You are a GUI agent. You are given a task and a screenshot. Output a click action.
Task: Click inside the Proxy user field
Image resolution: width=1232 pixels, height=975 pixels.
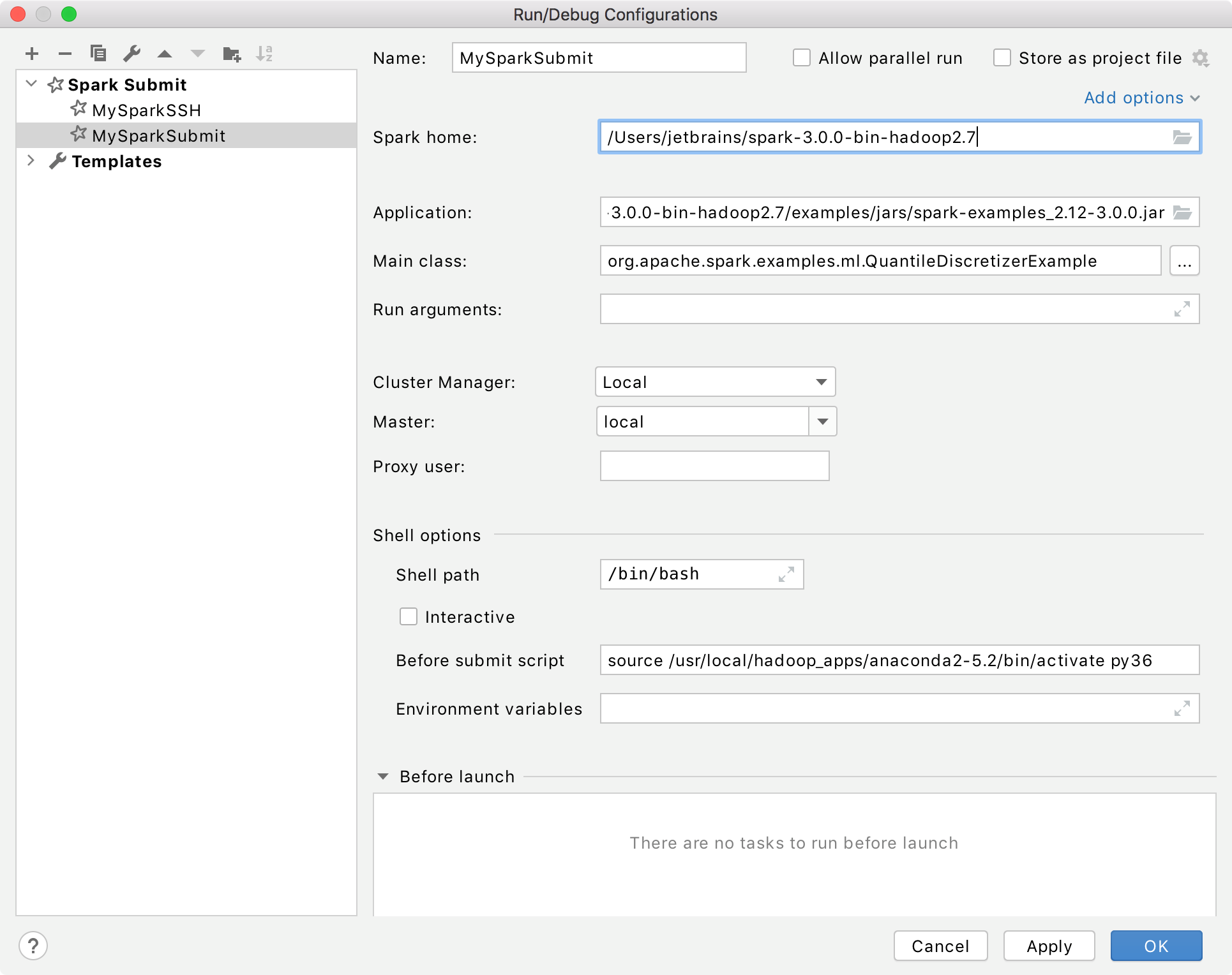point(714,466)
